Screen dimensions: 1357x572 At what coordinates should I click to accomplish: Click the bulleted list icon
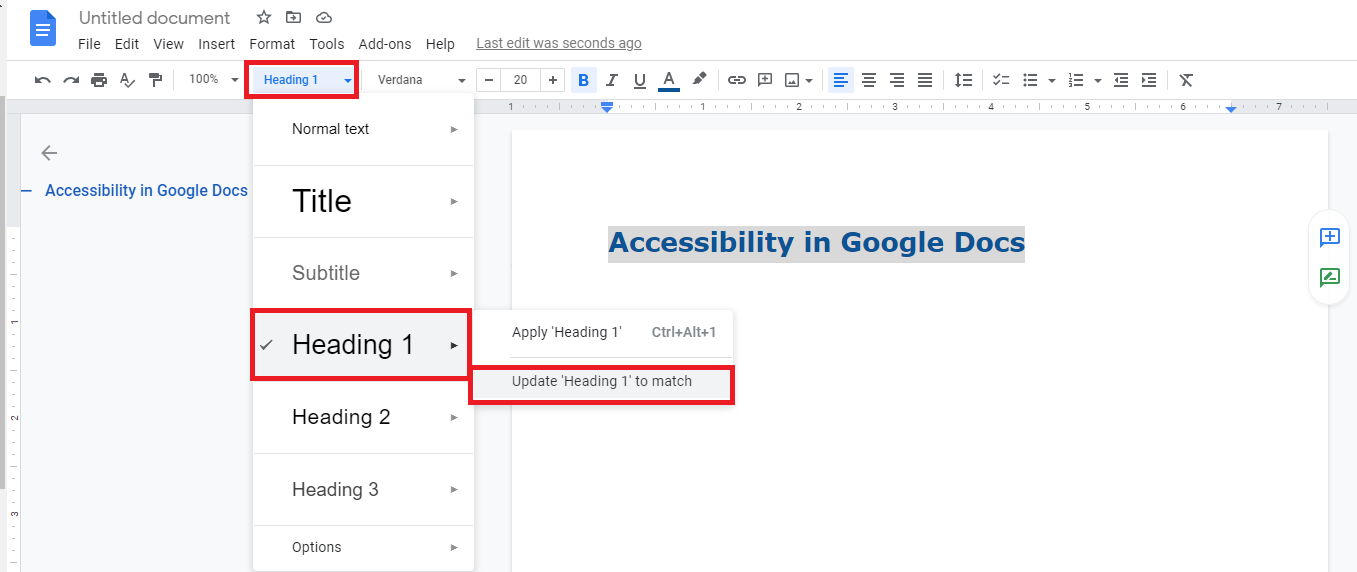tap(1030, 80)
